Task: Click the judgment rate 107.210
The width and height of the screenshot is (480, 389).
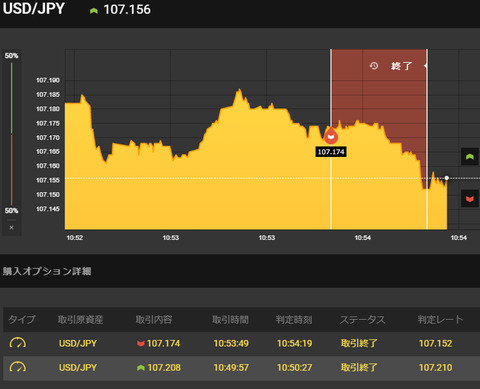Action: (436, 368)
